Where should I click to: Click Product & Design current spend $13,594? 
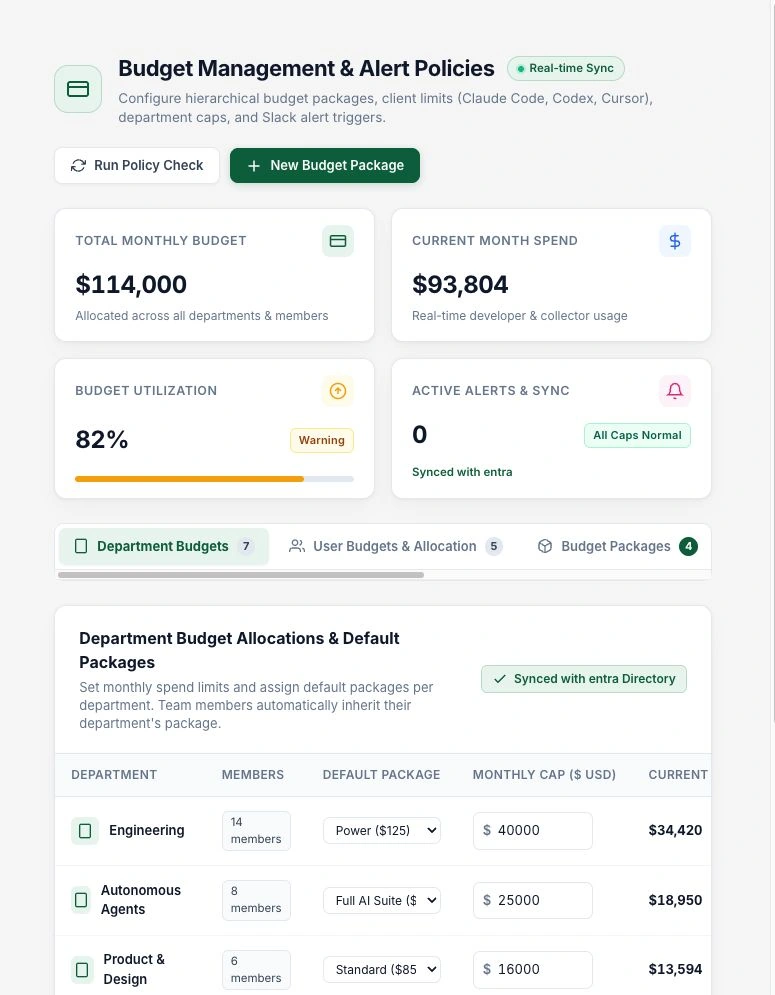tap(675, 970)
